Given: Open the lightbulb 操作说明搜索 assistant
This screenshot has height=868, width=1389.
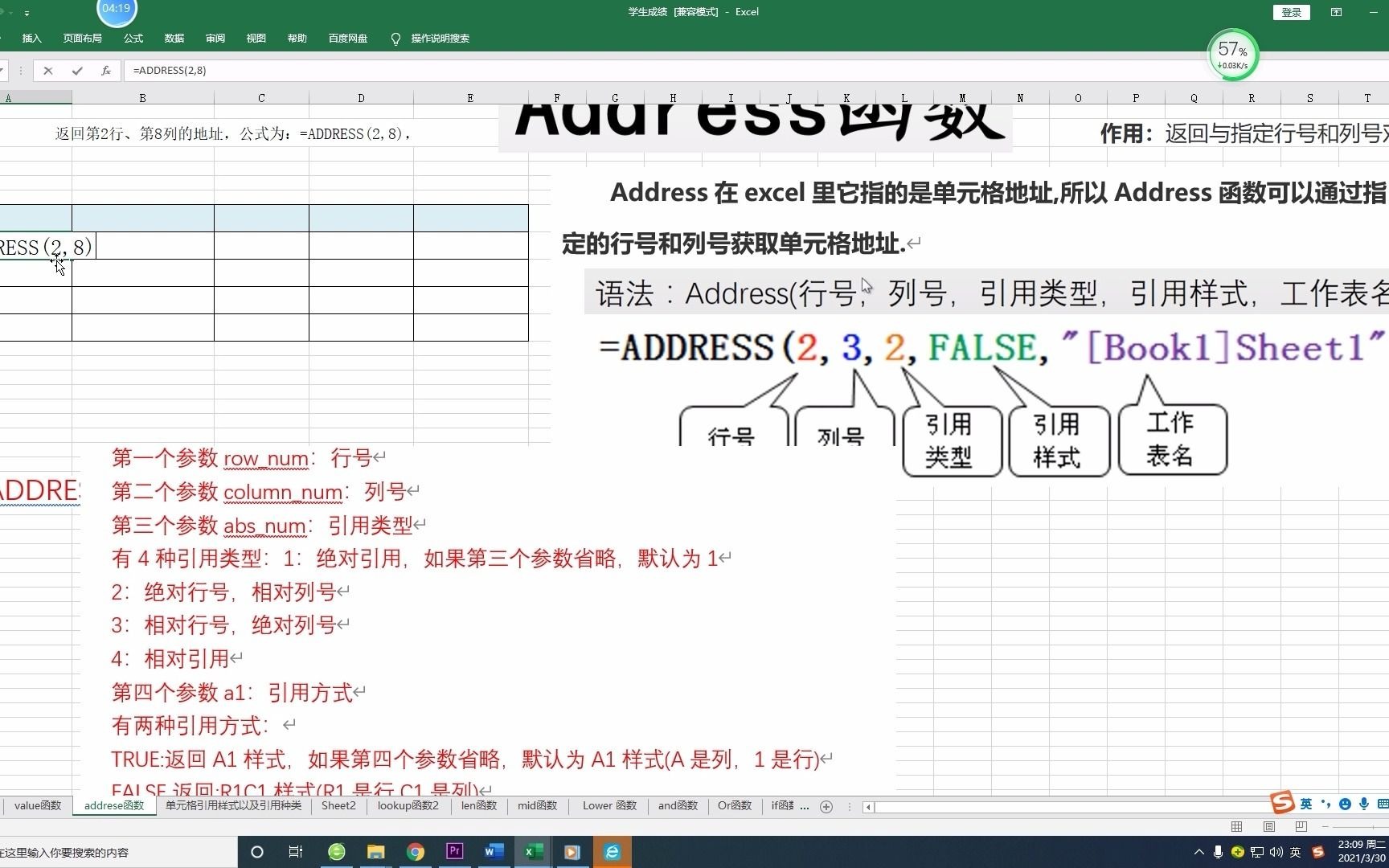Looking at the screenshot, I should coord(395,39).
